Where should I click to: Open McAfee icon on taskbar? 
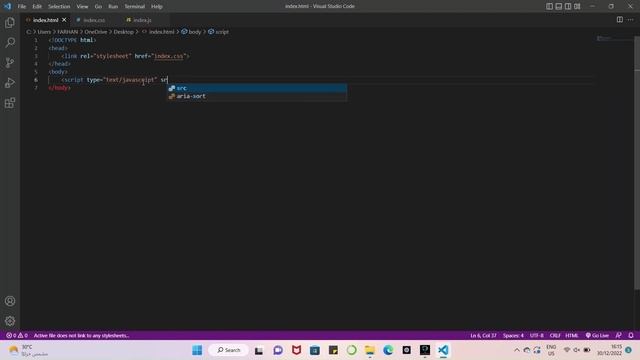point(296,350)
